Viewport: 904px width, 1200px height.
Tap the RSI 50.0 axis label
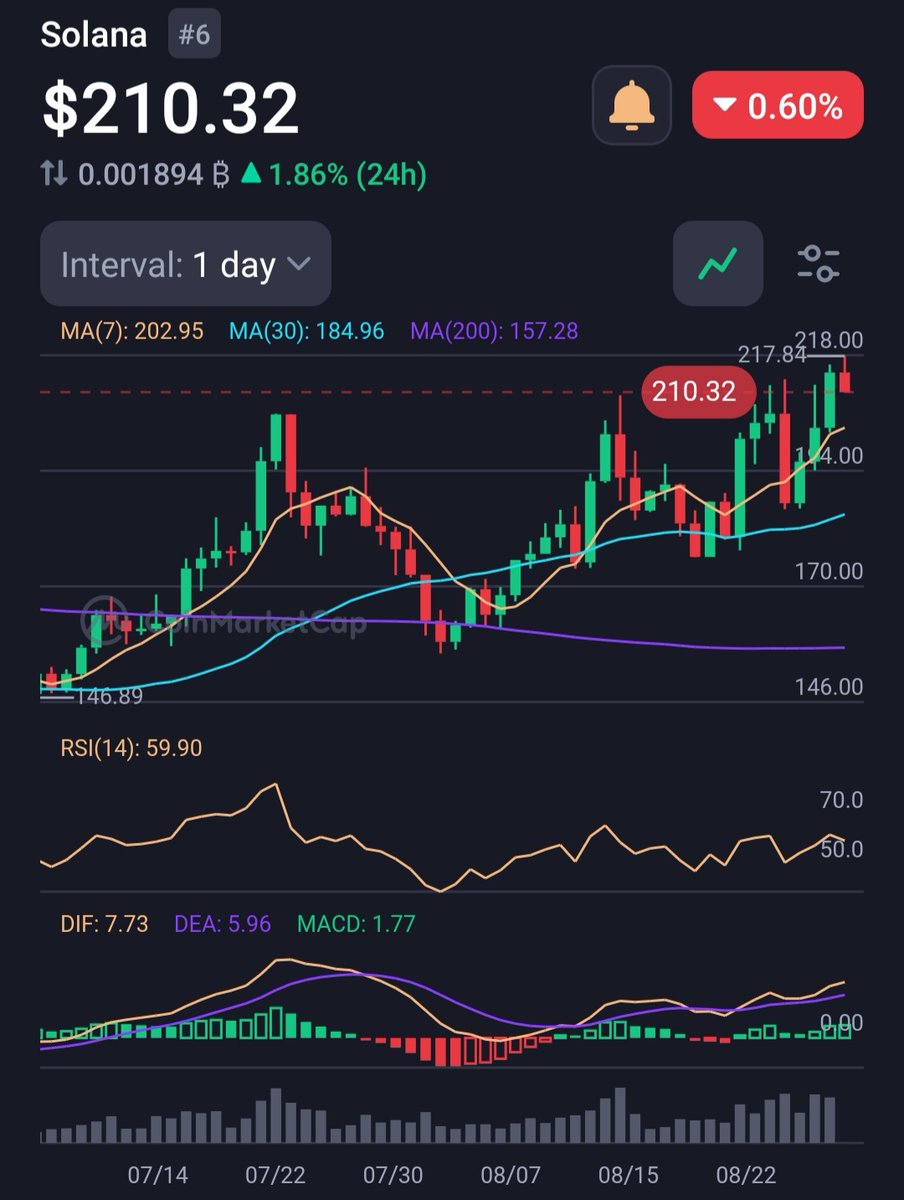point(841,850)
